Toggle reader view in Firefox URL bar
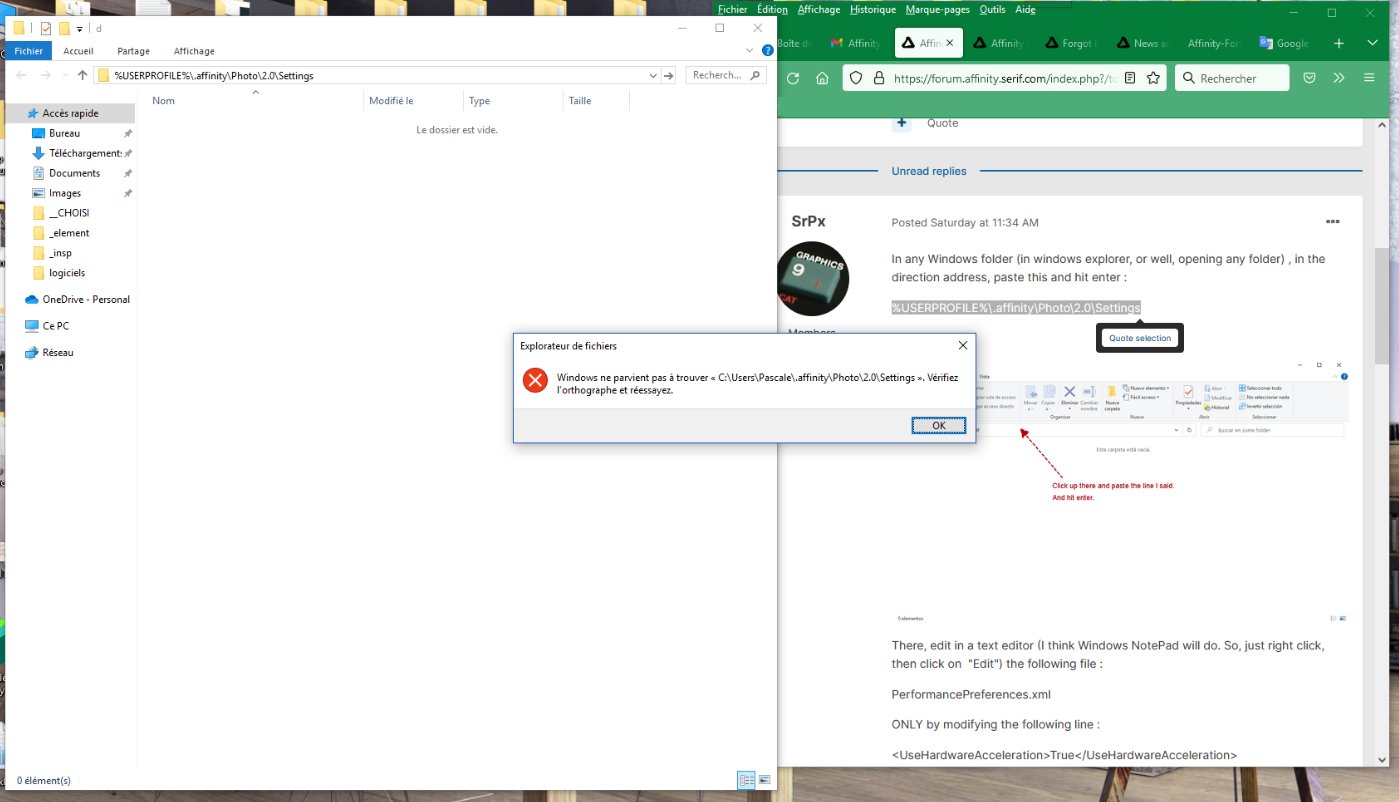This screenshot has height=802, width=1399. pos(1130,78)
